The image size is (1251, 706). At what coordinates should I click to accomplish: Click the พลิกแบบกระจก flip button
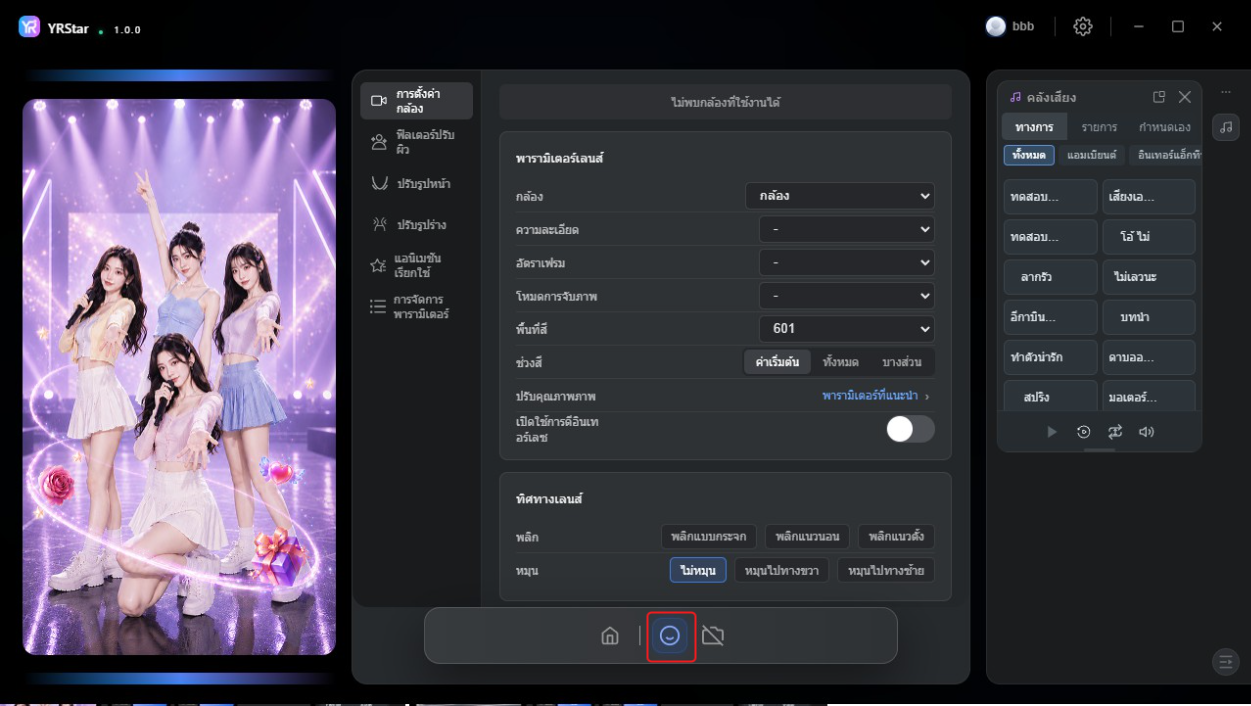pos(709,536)
